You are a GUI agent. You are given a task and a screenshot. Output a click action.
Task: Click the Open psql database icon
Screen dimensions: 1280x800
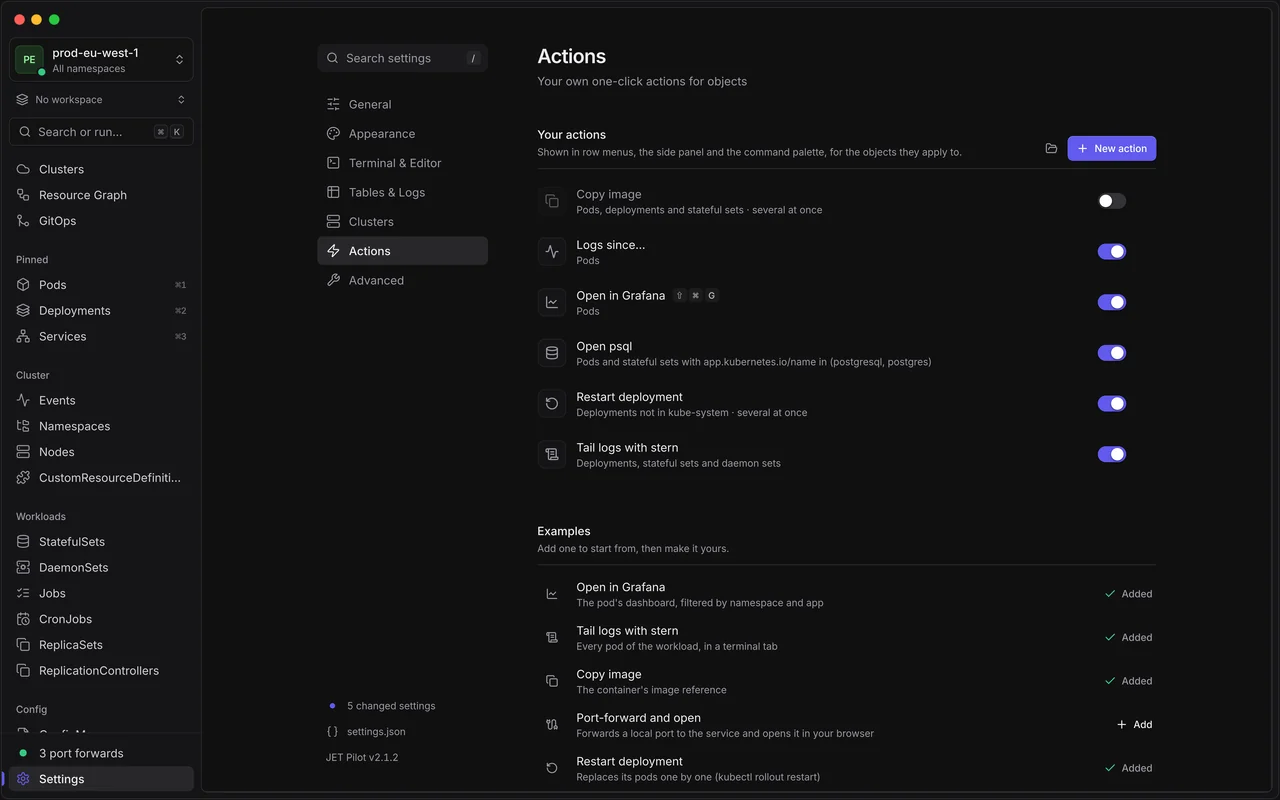552,353
